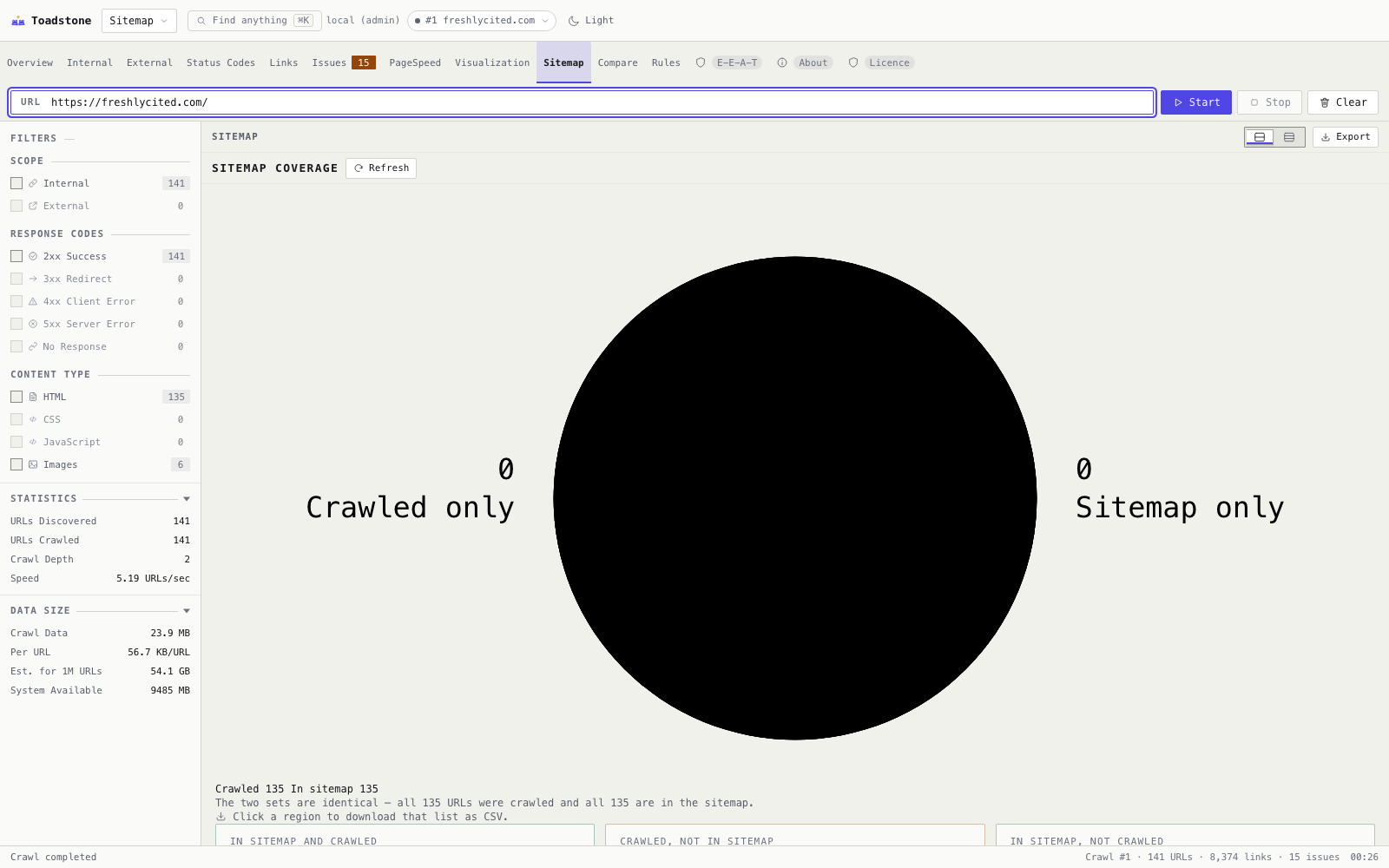This screenshot has width=1389, height=868.
Task: Click the download icon beside CSV hint
Action: pyautogui.click(x=221, y=817)
